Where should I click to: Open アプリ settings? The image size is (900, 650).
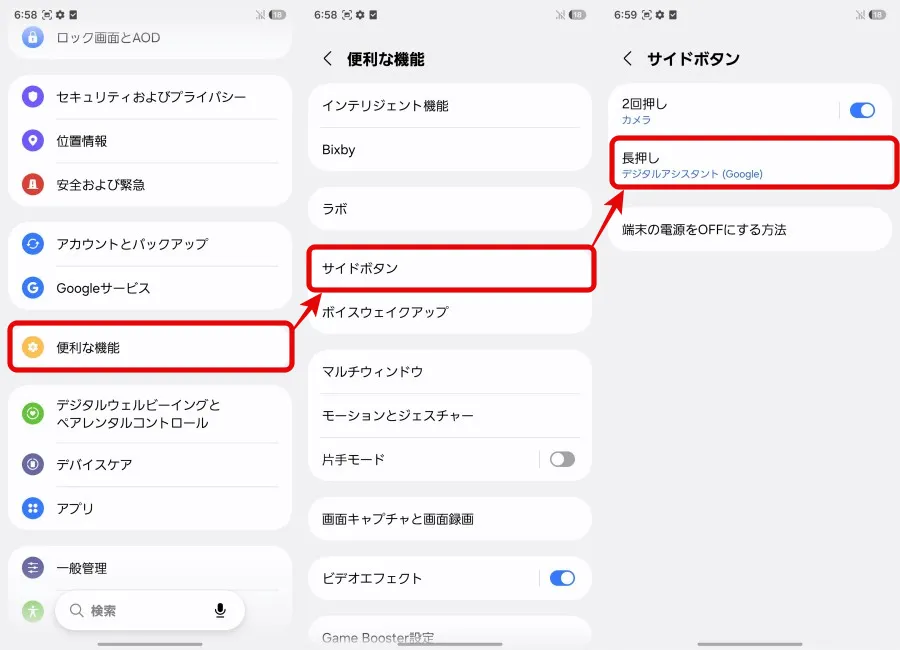click(x=150, y=508)
